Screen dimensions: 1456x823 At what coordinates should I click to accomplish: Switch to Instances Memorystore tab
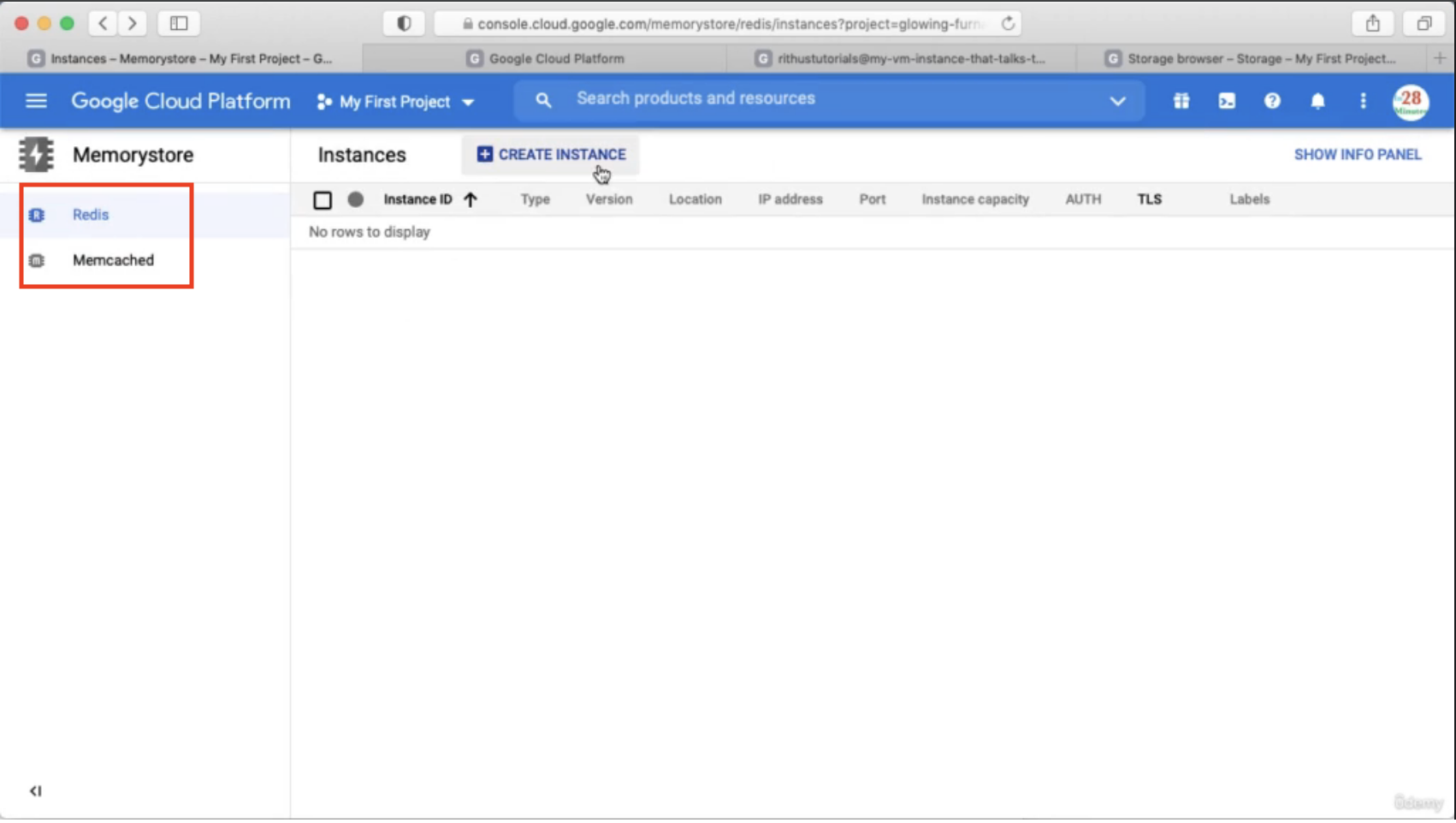(181, 58)
